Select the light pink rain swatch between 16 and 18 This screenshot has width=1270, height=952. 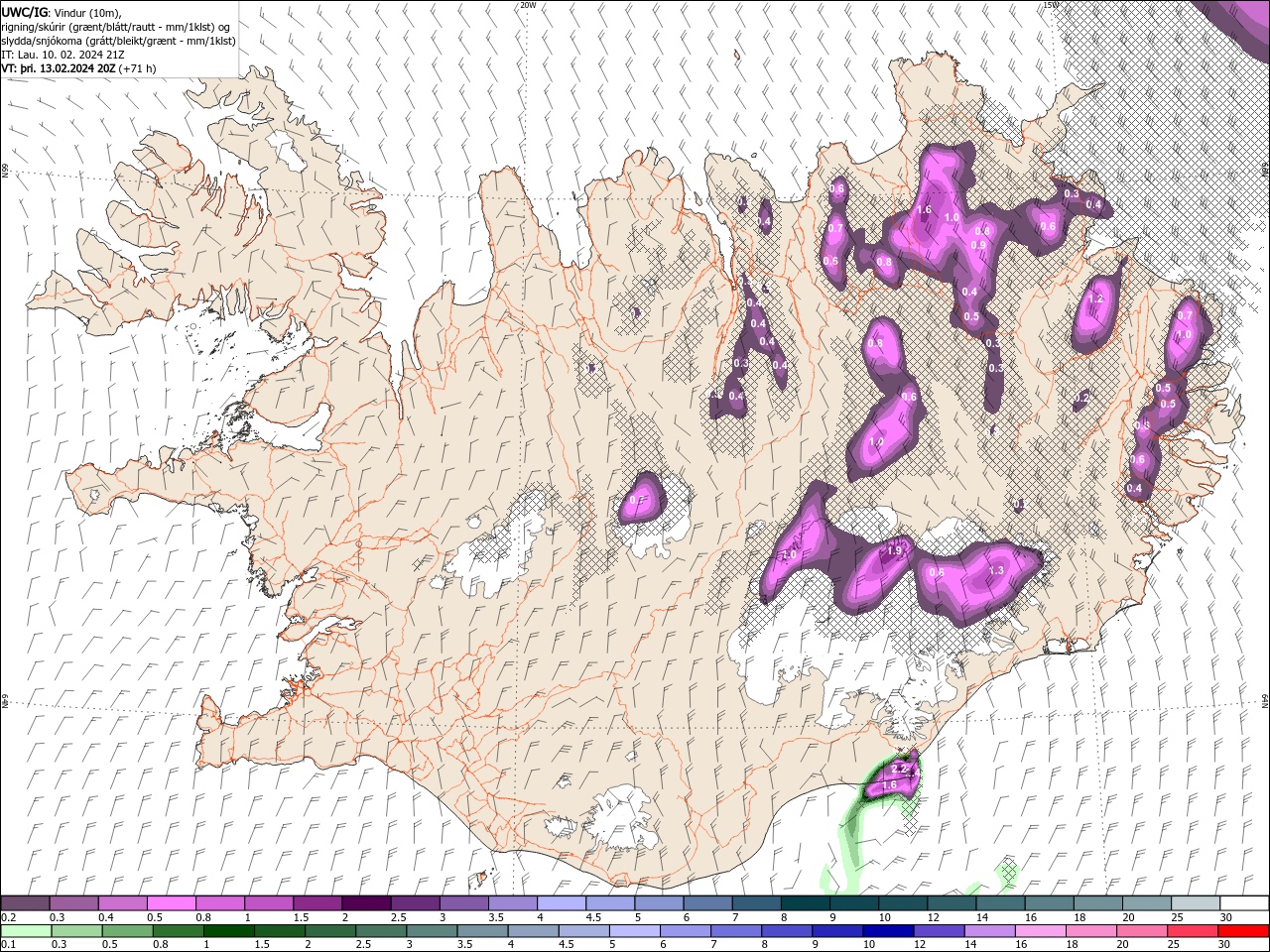pyautogui.click(x=1040, y=931)
